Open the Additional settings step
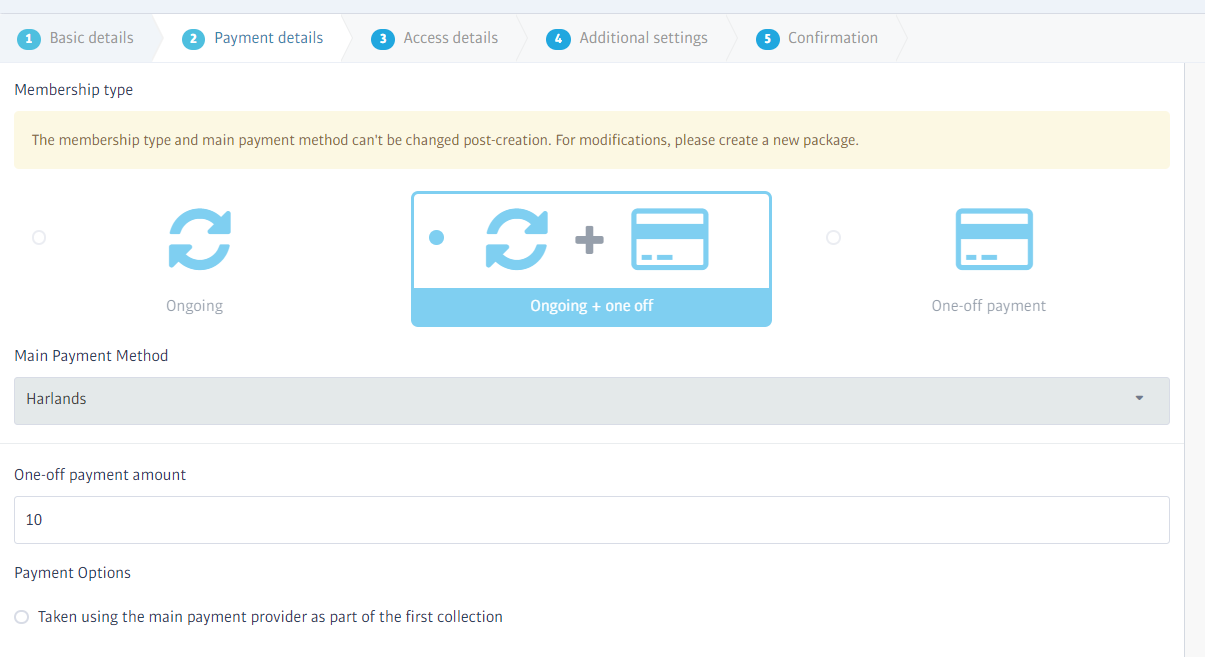 pos(643,38)
